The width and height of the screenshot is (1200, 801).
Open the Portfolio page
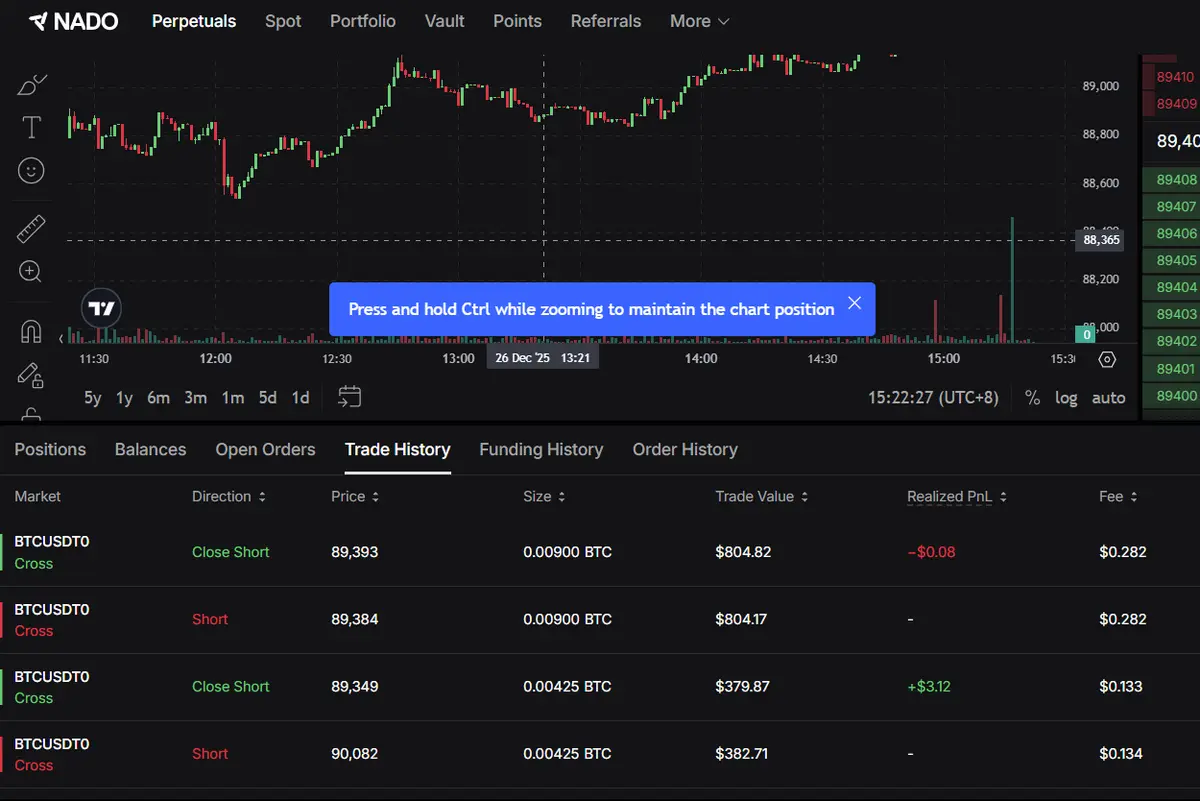coord(363,21)
